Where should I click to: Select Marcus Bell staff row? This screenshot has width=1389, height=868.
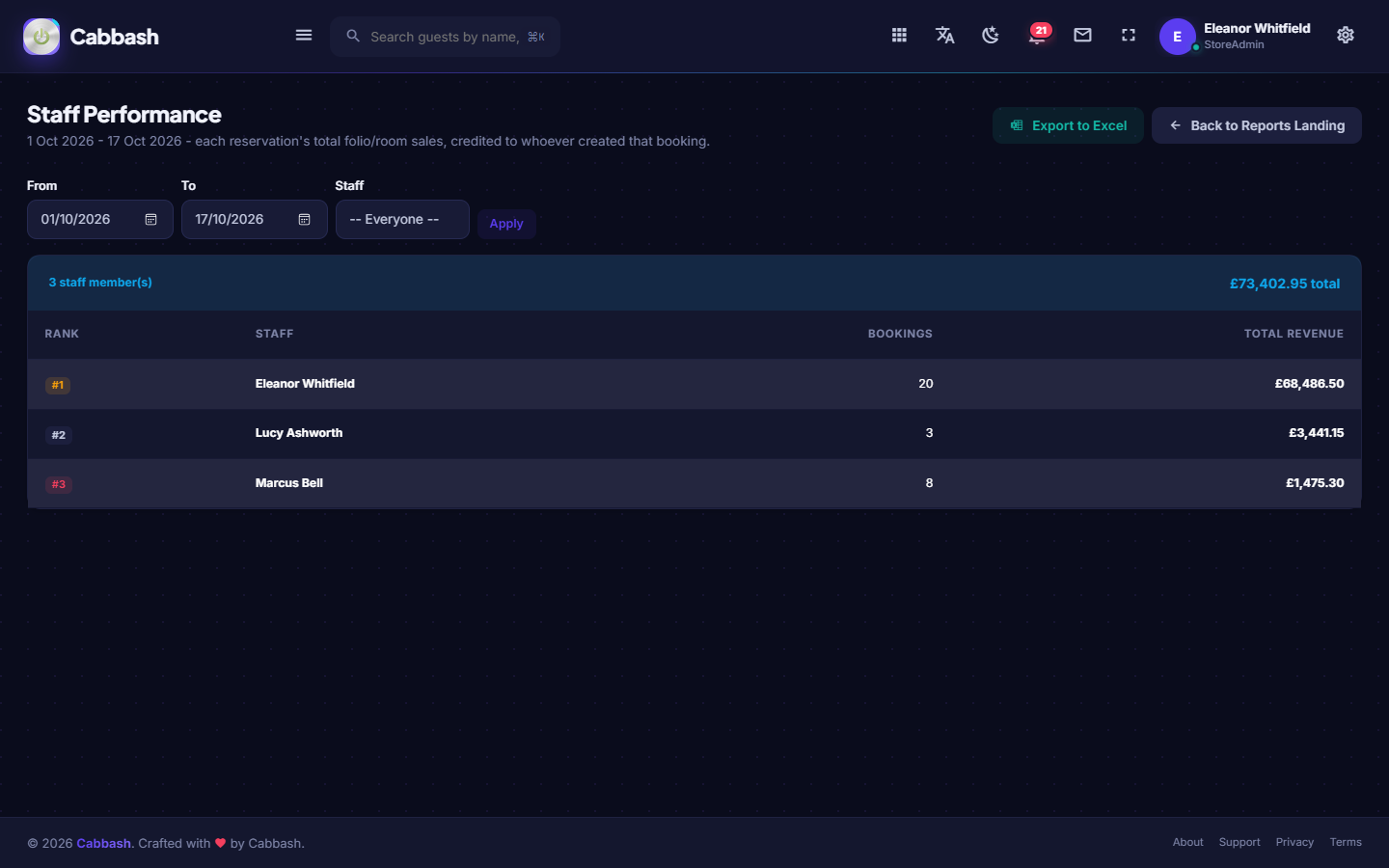click(x=694, y=483)
